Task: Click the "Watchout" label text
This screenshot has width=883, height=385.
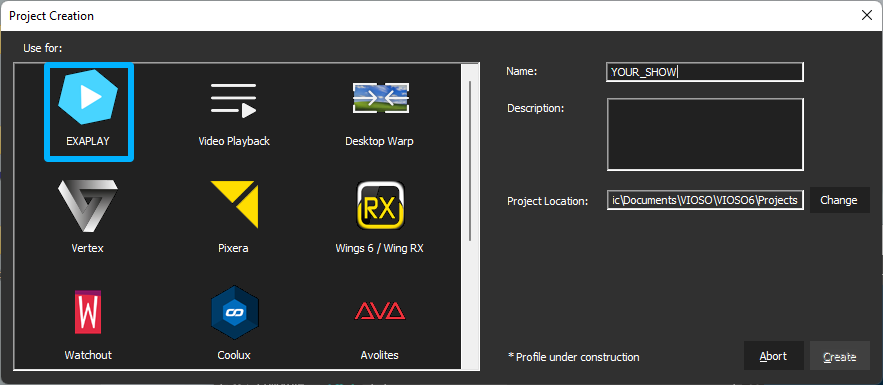Action: pyautogui.click(x=88, y=355)
